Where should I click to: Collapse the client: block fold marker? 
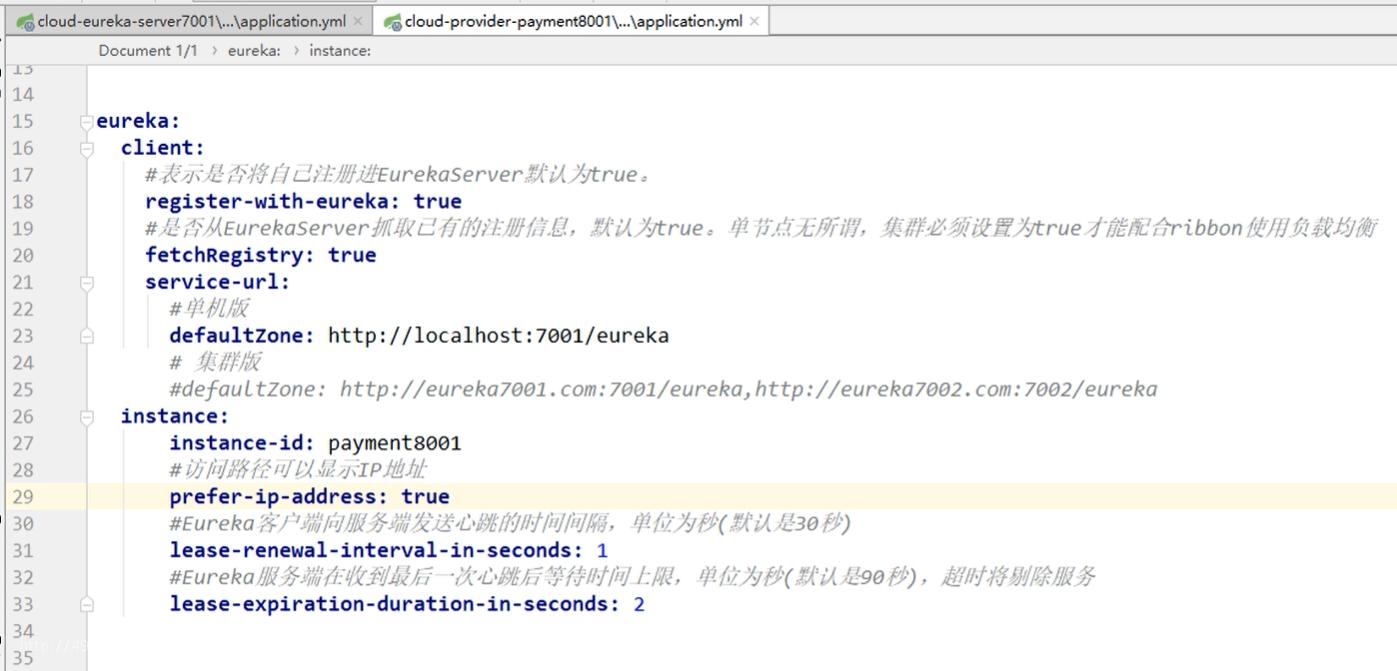pos(87,149)
